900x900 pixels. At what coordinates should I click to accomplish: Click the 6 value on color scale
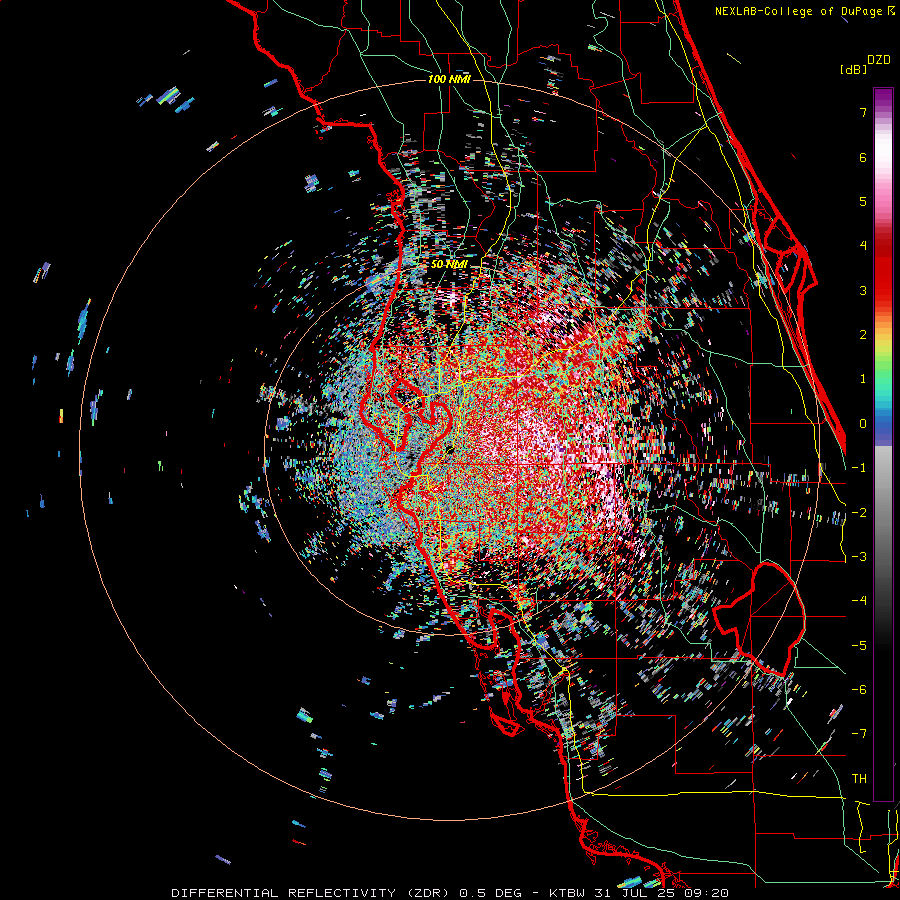pos(863,157)
